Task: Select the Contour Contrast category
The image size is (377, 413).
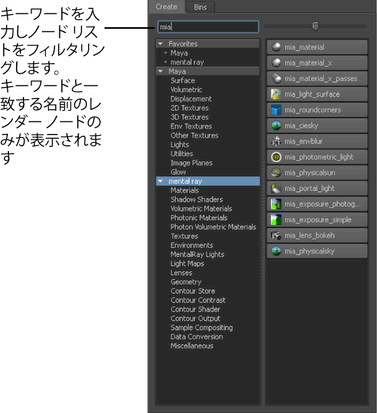Action: [x=198, y=300]
